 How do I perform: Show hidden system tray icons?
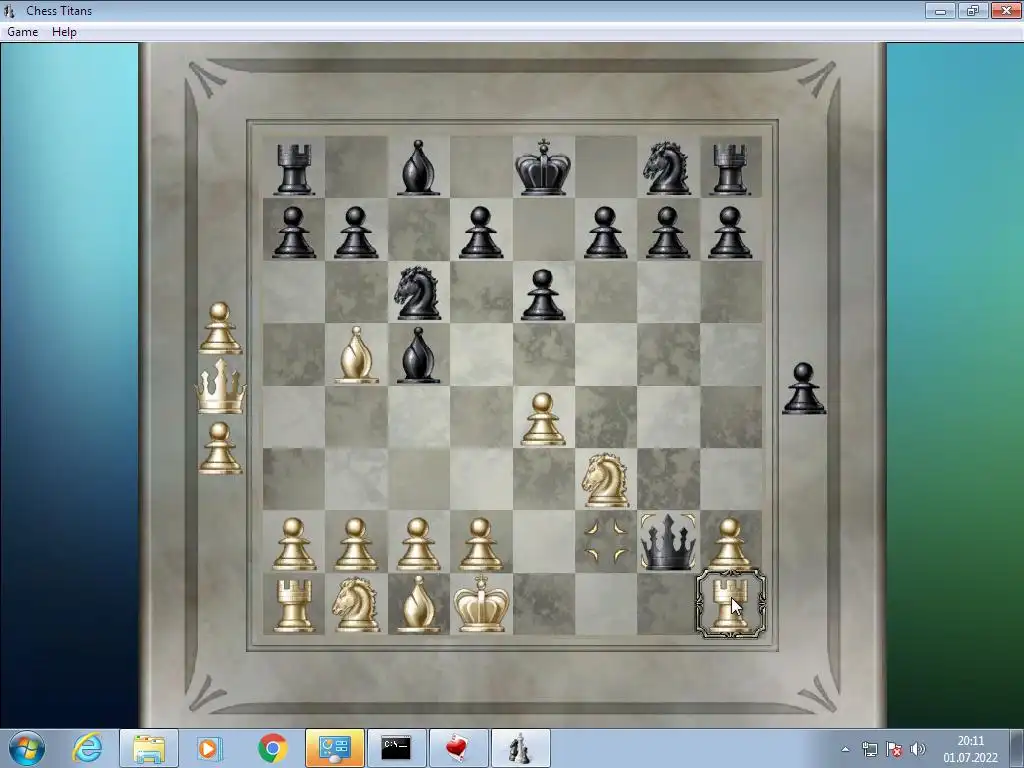[845, 749]
